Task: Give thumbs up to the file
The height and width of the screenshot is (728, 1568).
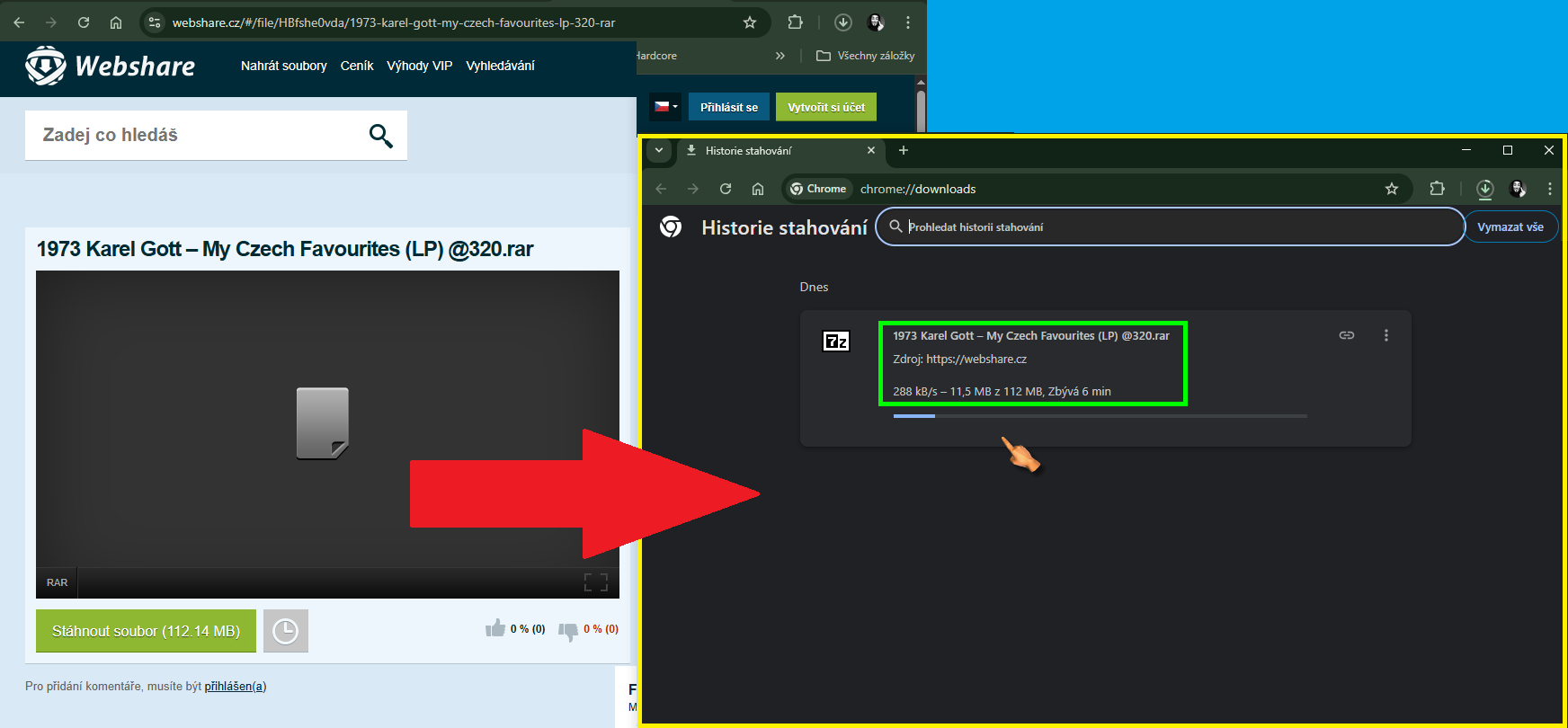Action: pyautogui.click(x=495, y=628)
